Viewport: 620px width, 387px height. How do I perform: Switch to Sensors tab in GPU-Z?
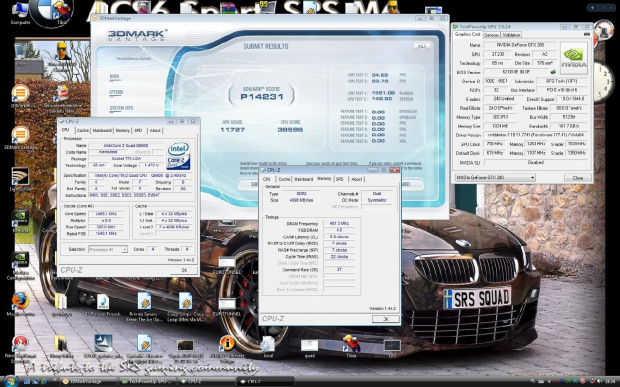(491, 35)
